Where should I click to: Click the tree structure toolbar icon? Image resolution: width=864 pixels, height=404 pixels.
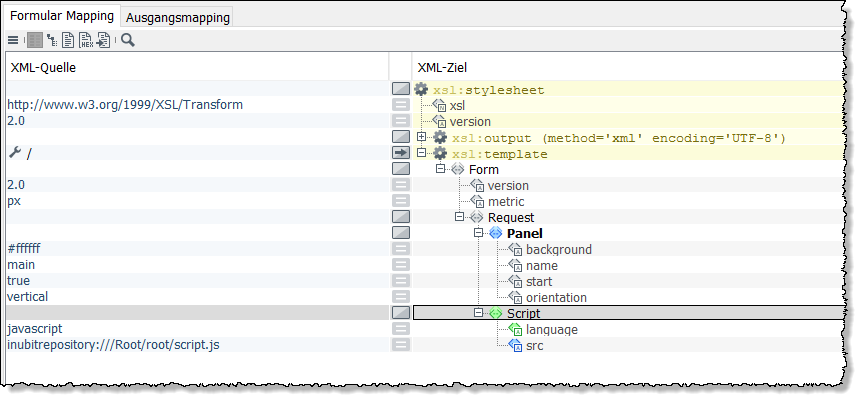(x=51, y=40)
